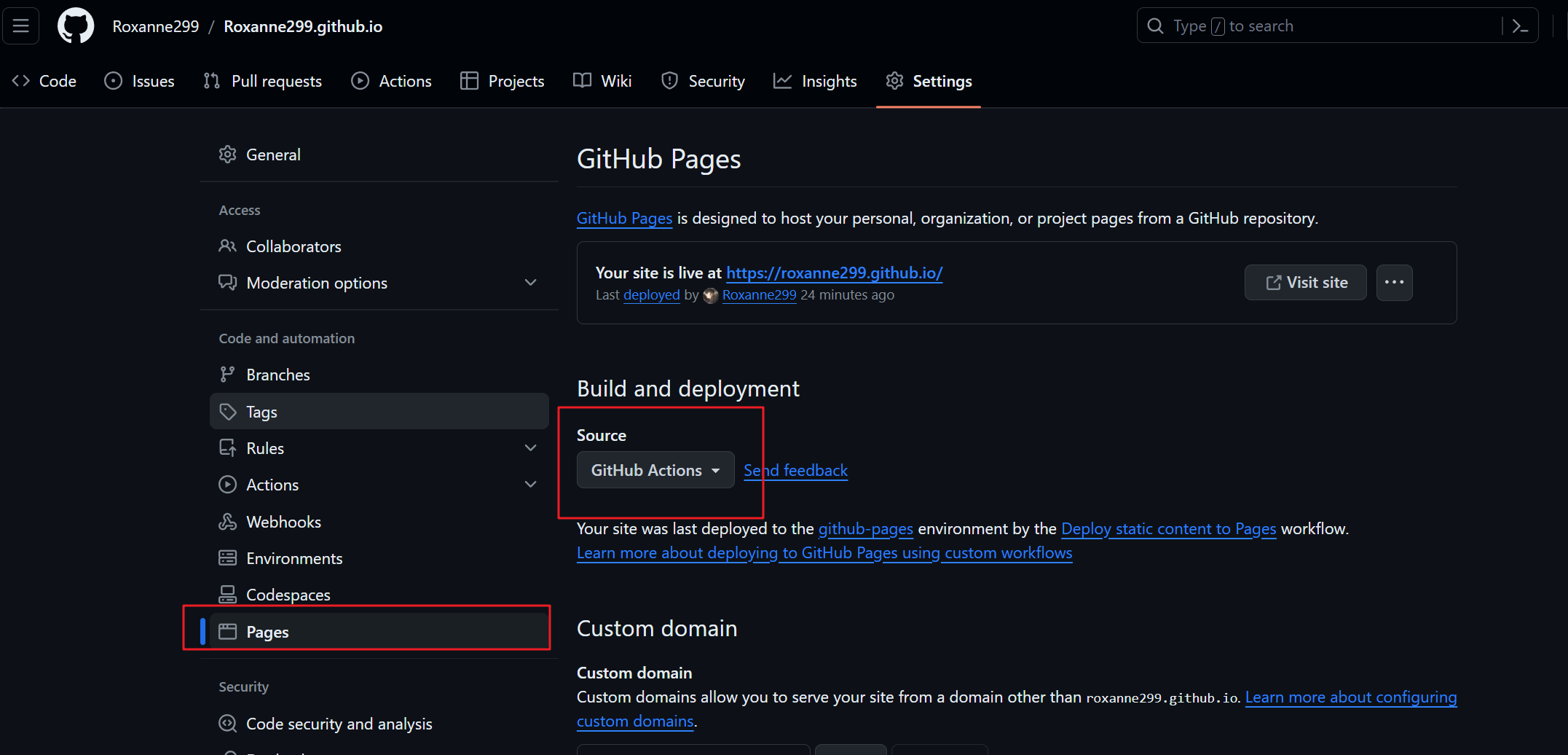Expand the sidebar Actions section chevron

531,485
